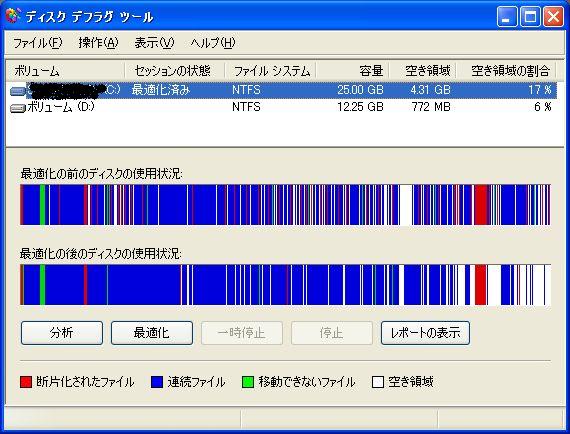Open the ヘルプ(H) menu
Viewport: 570px width, 434px height.
coord(213,43)
